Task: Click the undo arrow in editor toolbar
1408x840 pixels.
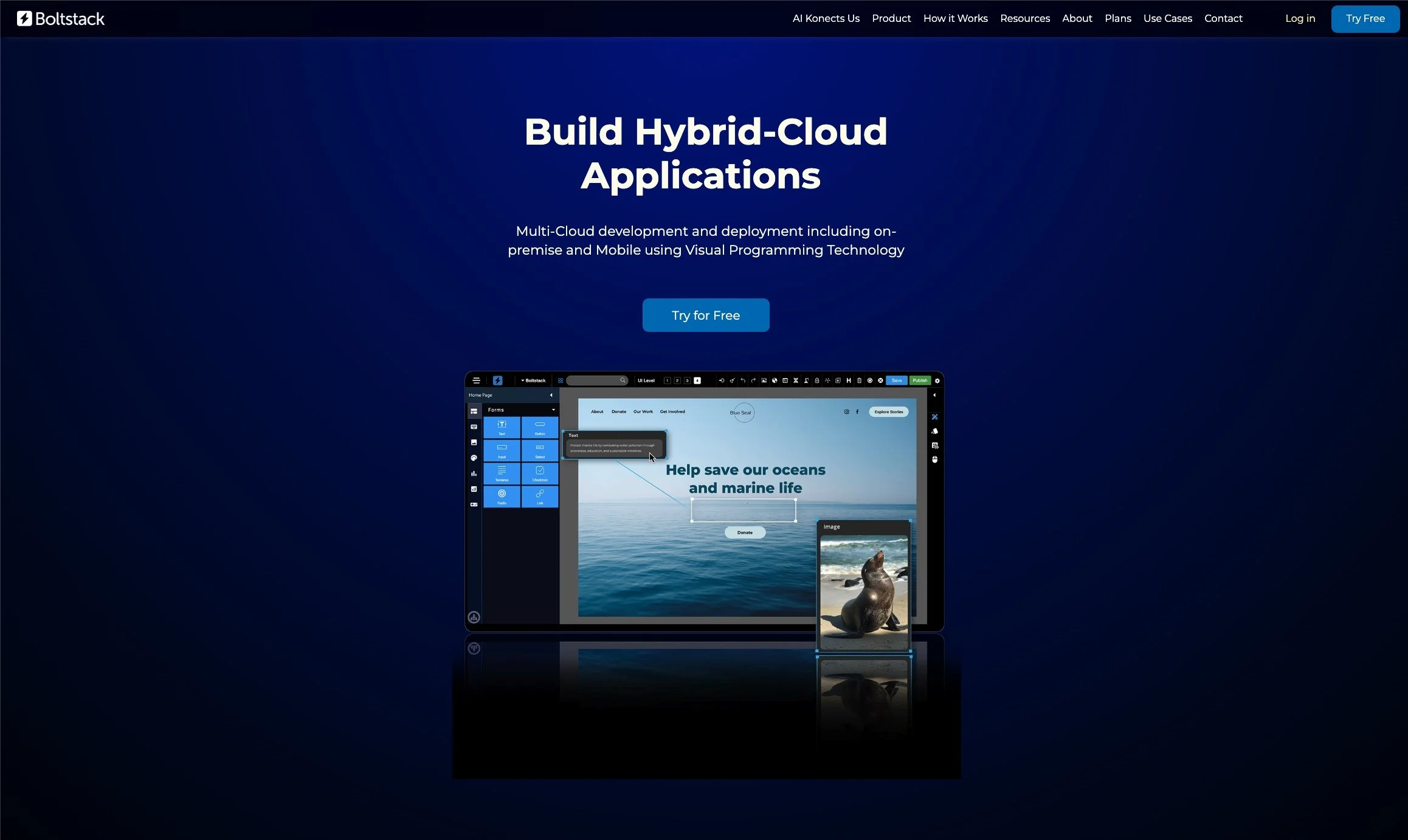Action: tap(743, 380)
